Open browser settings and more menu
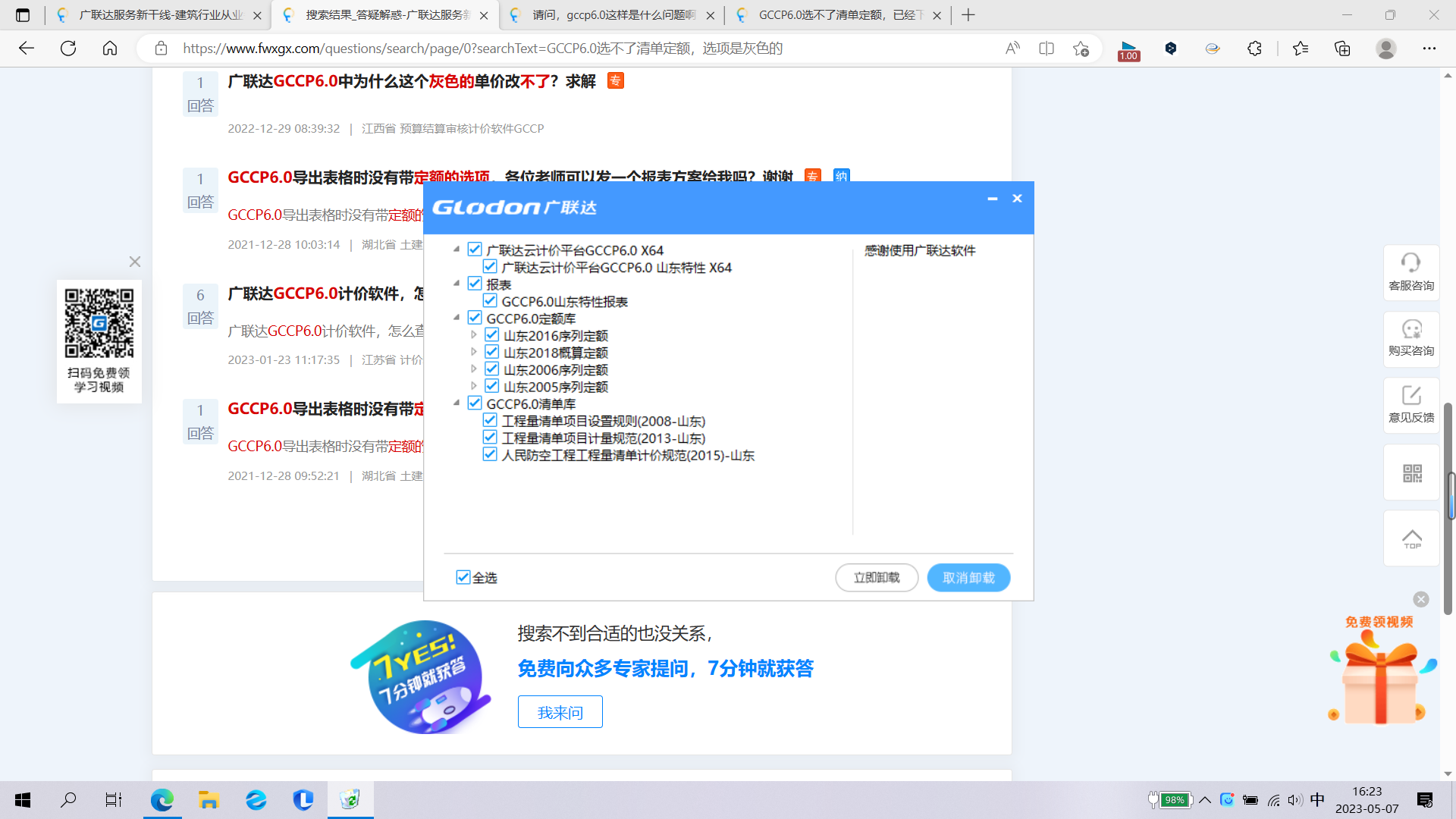 [x=1429, y=49]
